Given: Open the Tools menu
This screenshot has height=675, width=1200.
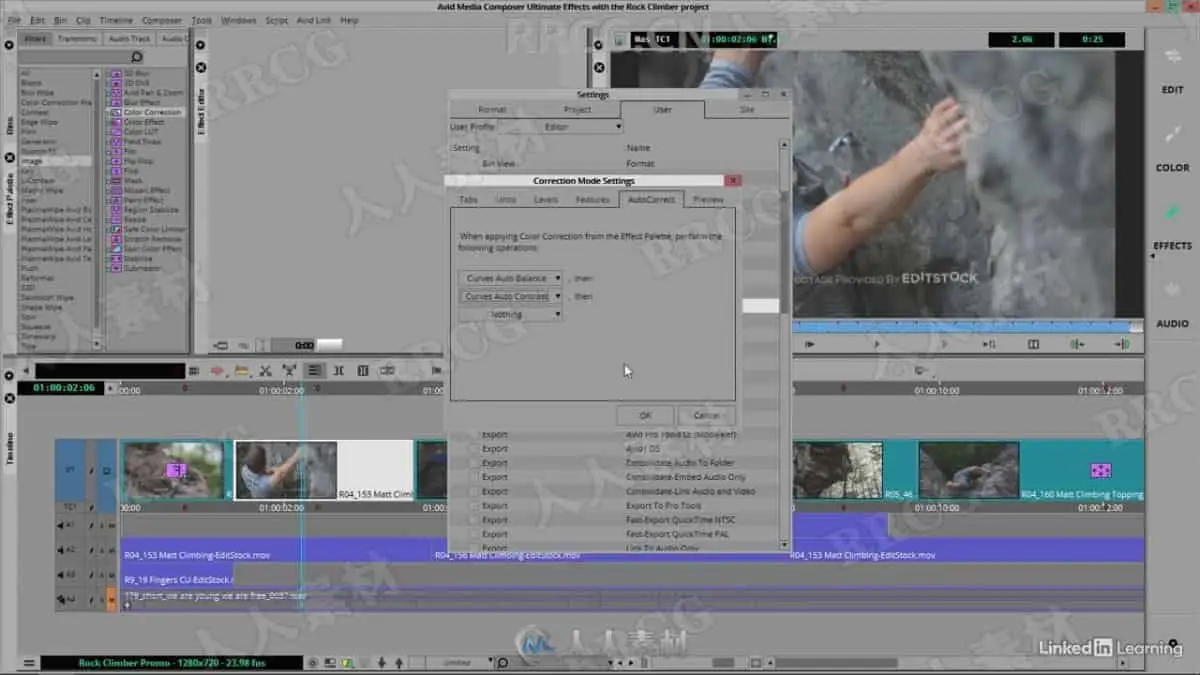Looking at the screenshot, I should click(x=201, y=20).
